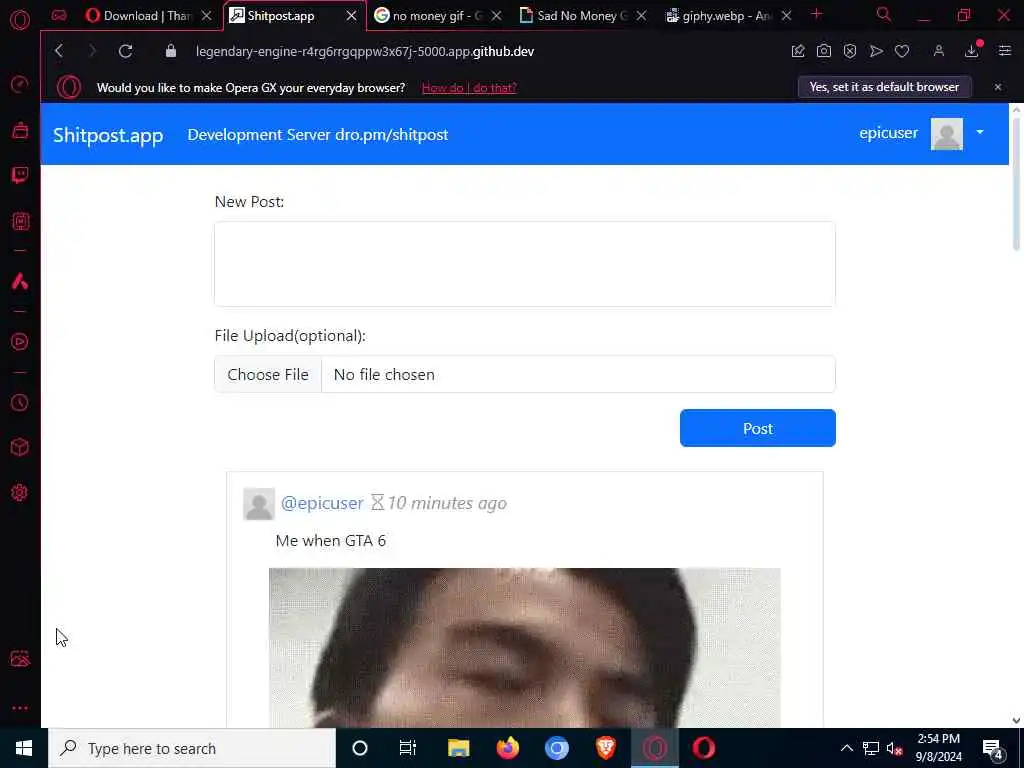This screenshot has width=1024, height=768.
Task: Click the Windows taskbar search box
Action: [192, 748]
